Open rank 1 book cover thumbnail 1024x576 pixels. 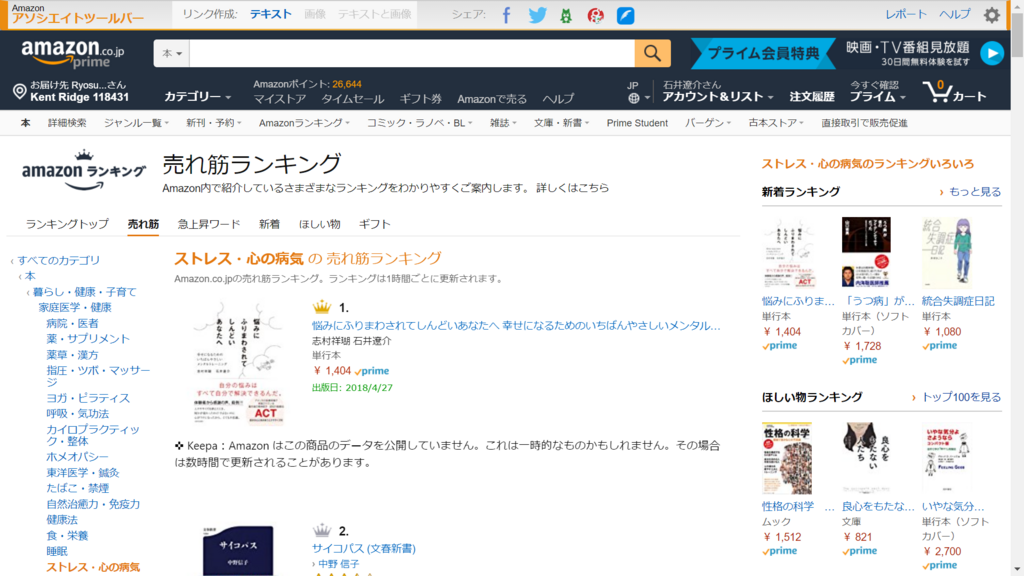(239, 363)
